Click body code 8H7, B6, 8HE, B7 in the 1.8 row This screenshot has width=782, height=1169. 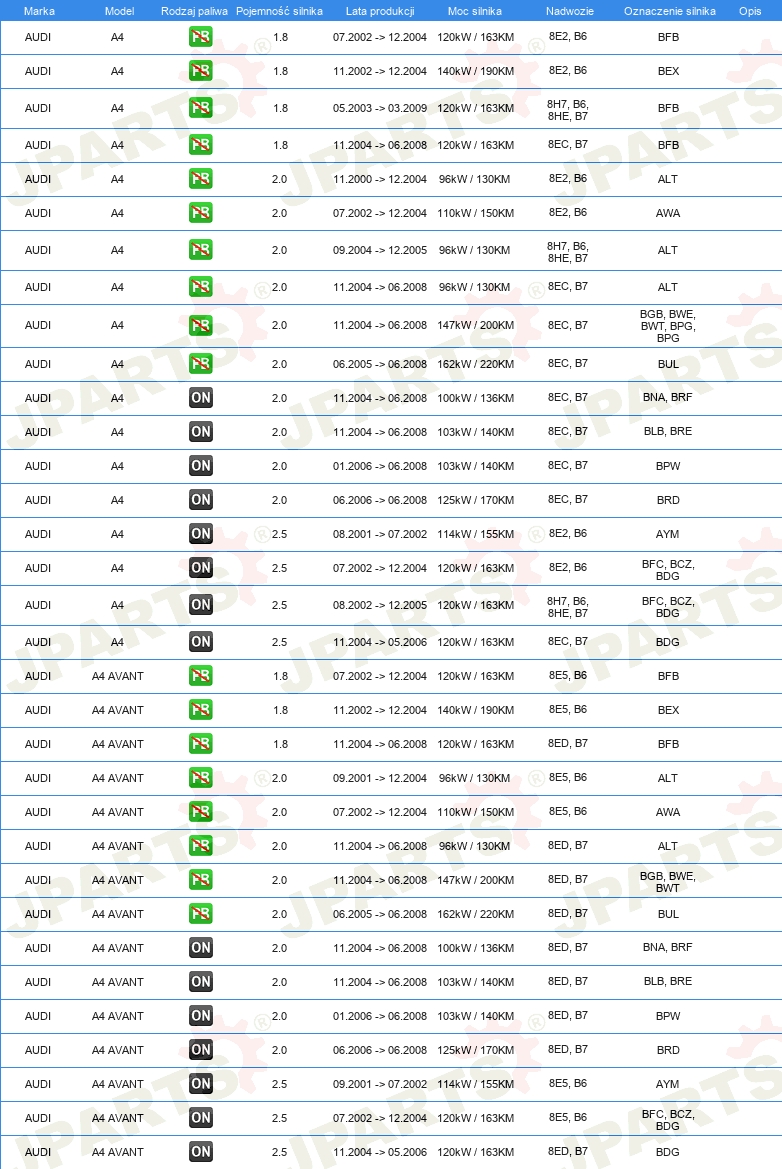[568, 110]
